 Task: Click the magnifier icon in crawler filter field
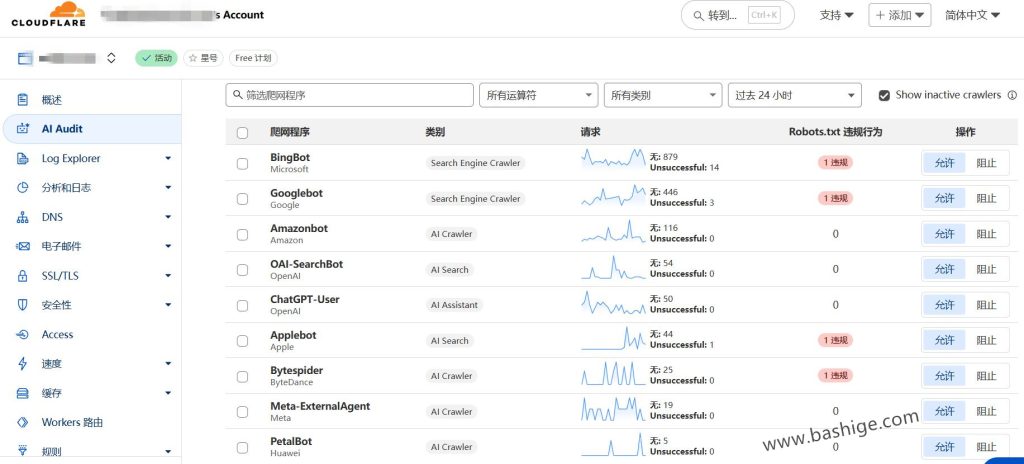pyautogui.click(x=237, y=95)
